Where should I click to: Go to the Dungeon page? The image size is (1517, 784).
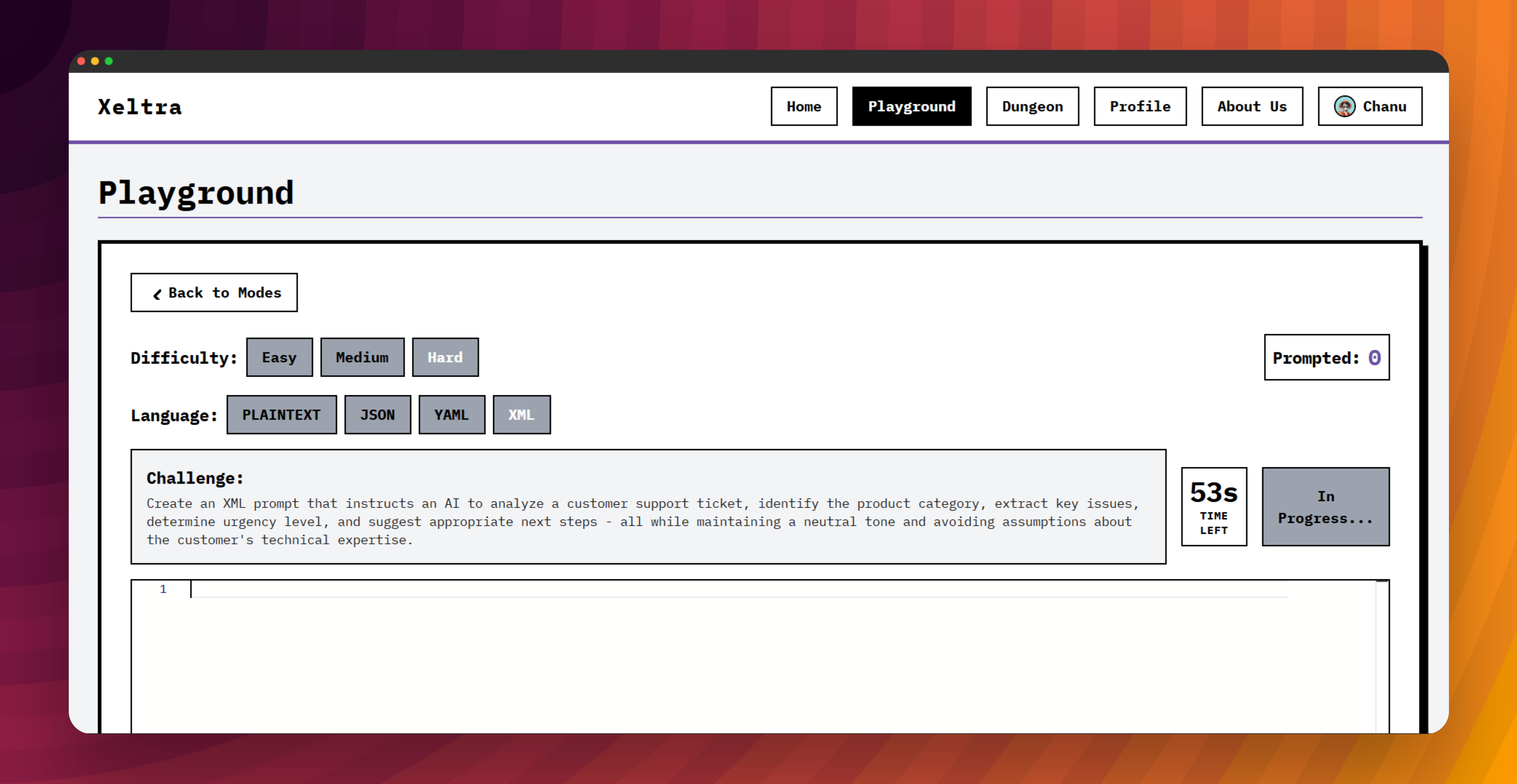point(1032,107)
